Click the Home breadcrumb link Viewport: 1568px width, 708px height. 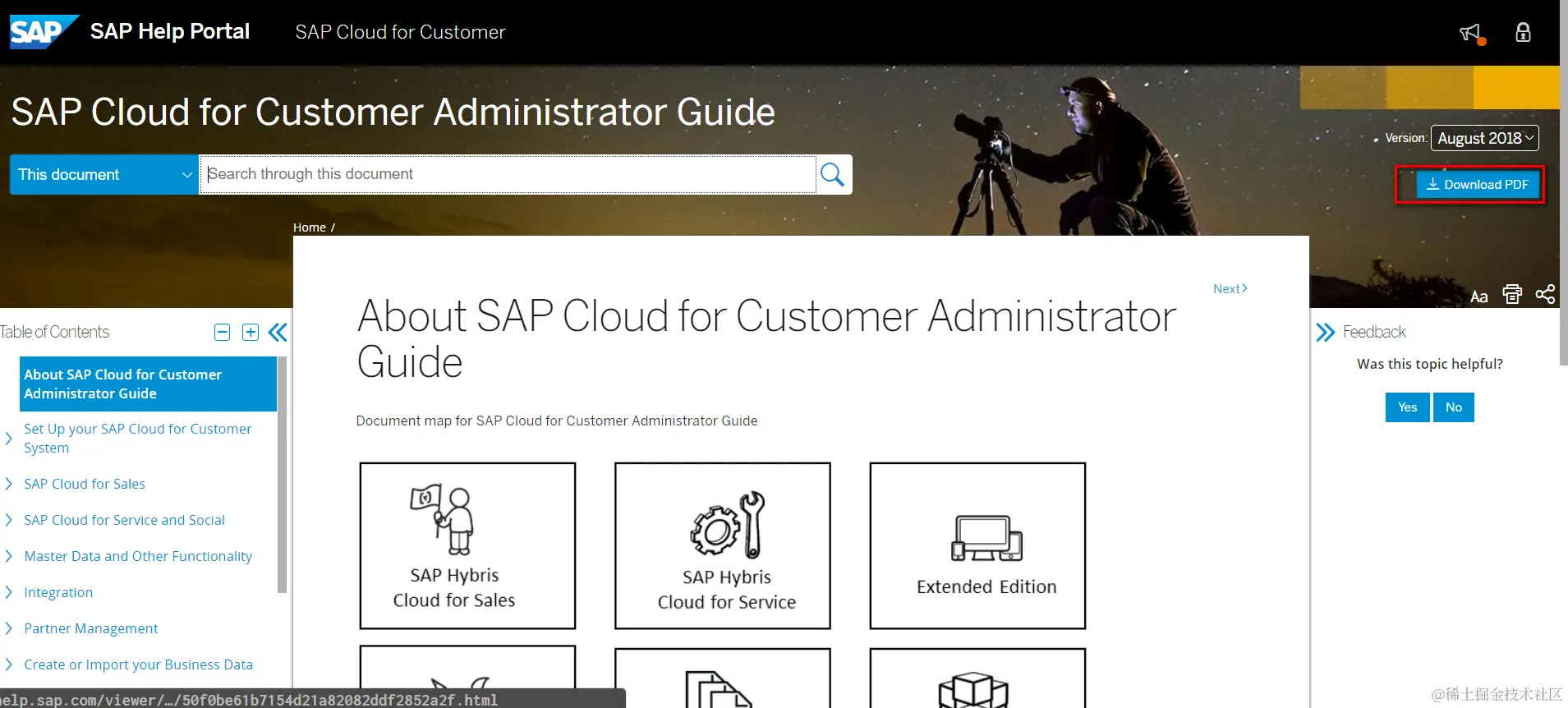pos(310,228)
